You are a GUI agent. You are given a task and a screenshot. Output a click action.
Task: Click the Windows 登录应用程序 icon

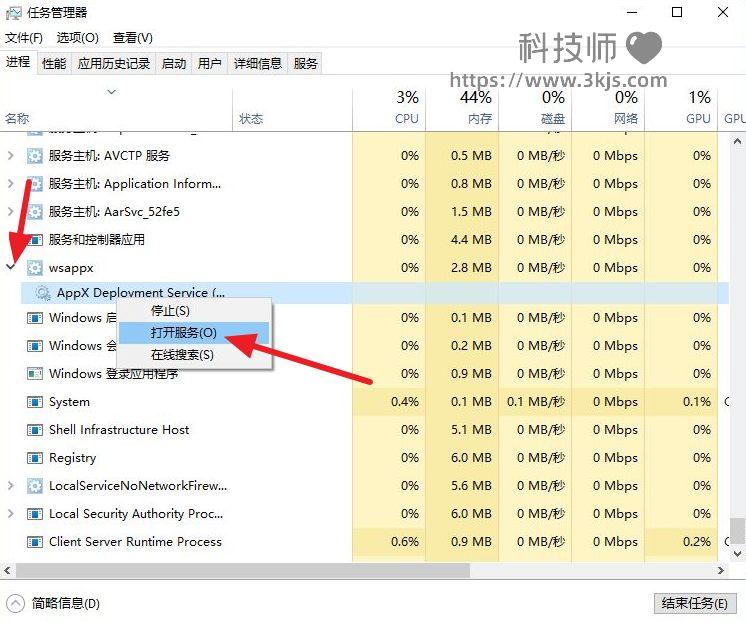[x=35, y=374]
